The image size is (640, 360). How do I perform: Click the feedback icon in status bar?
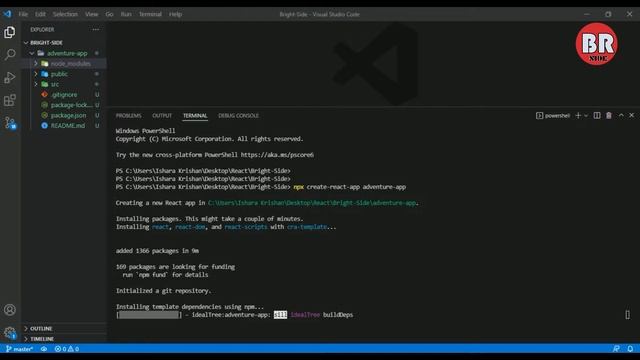tap(616, 349)
